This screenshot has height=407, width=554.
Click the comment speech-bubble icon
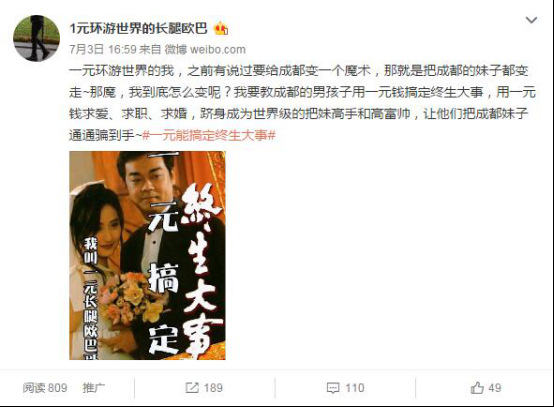[x=333, y=388]
